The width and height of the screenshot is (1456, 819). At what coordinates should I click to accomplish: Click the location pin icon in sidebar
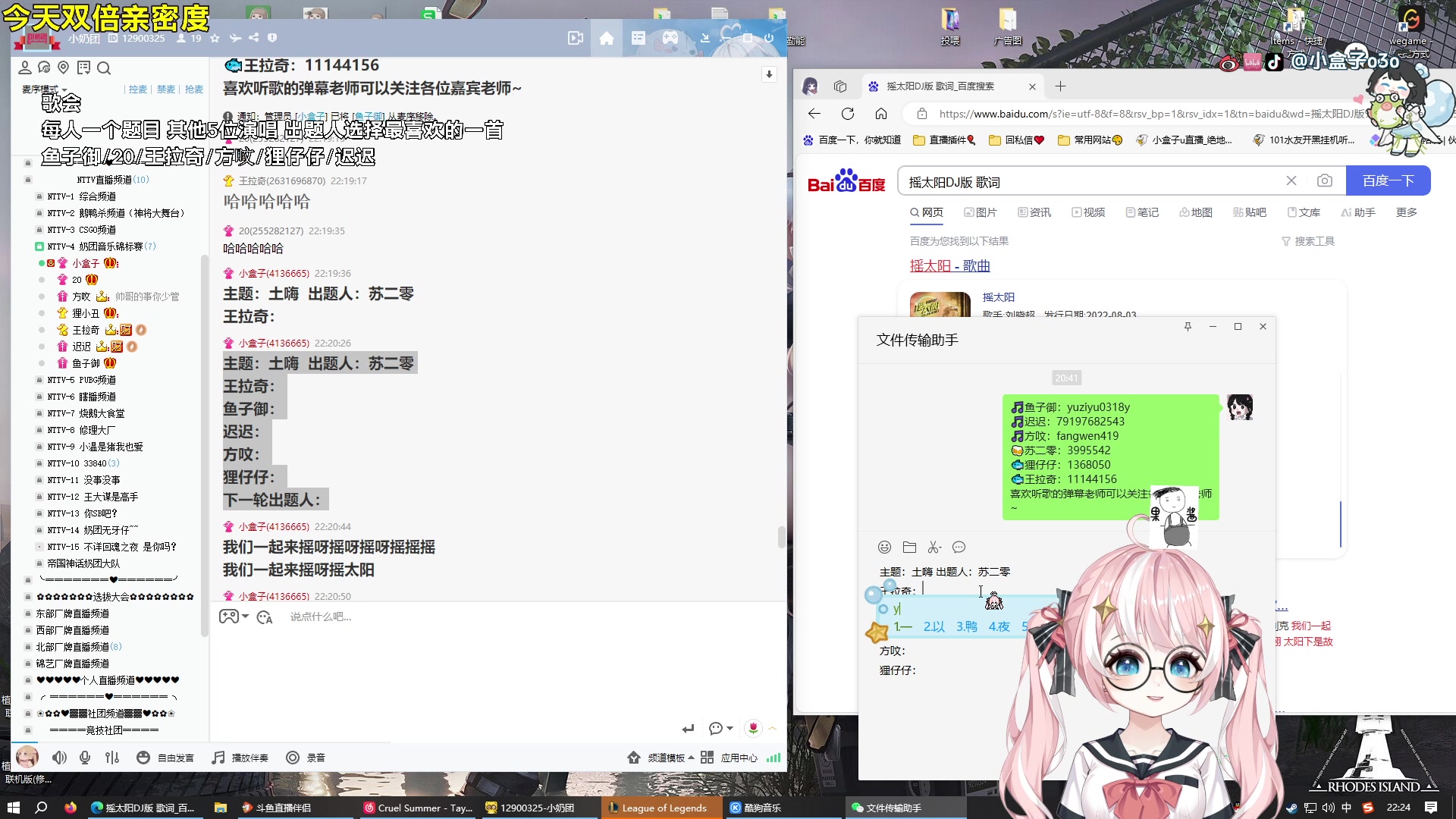click(64, 67)
